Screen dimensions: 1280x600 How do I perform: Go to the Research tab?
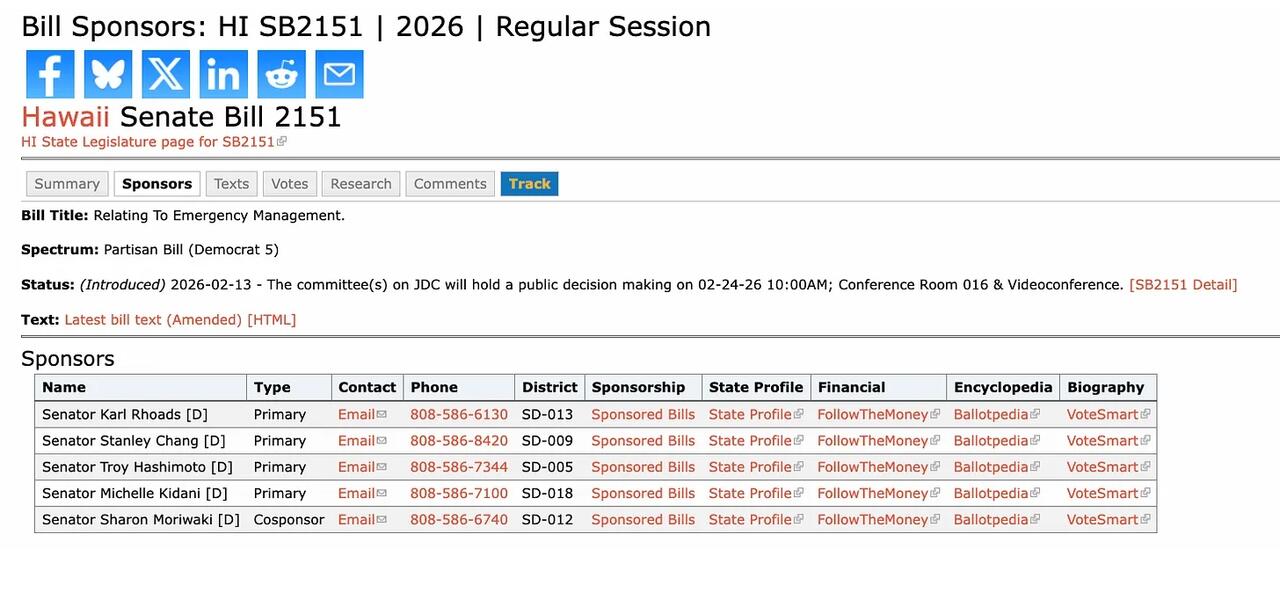pyautogui.click(x=361, y=184)
